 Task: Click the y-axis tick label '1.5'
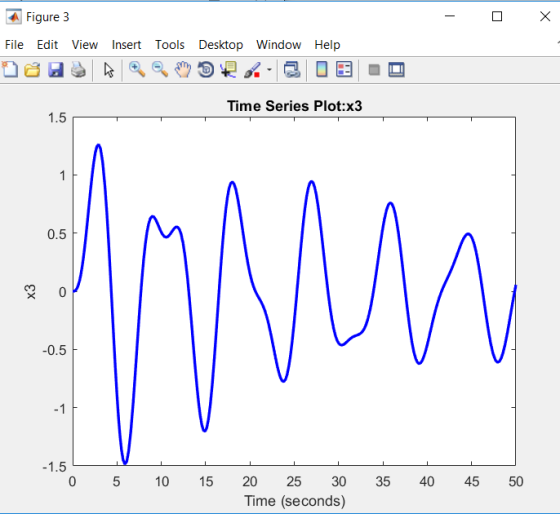coord(57,118)
